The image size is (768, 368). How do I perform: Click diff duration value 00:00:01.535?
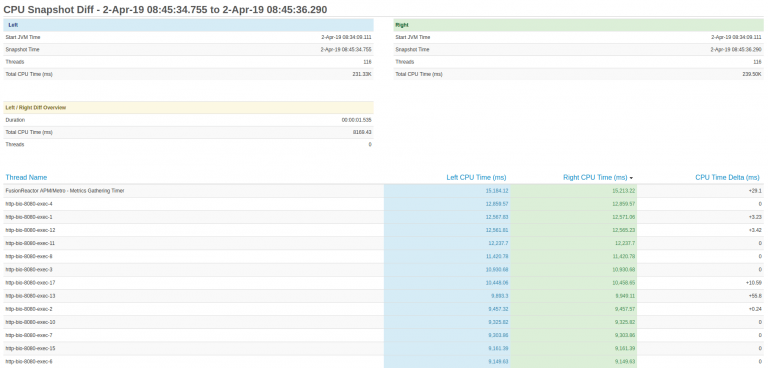point(357,120)
